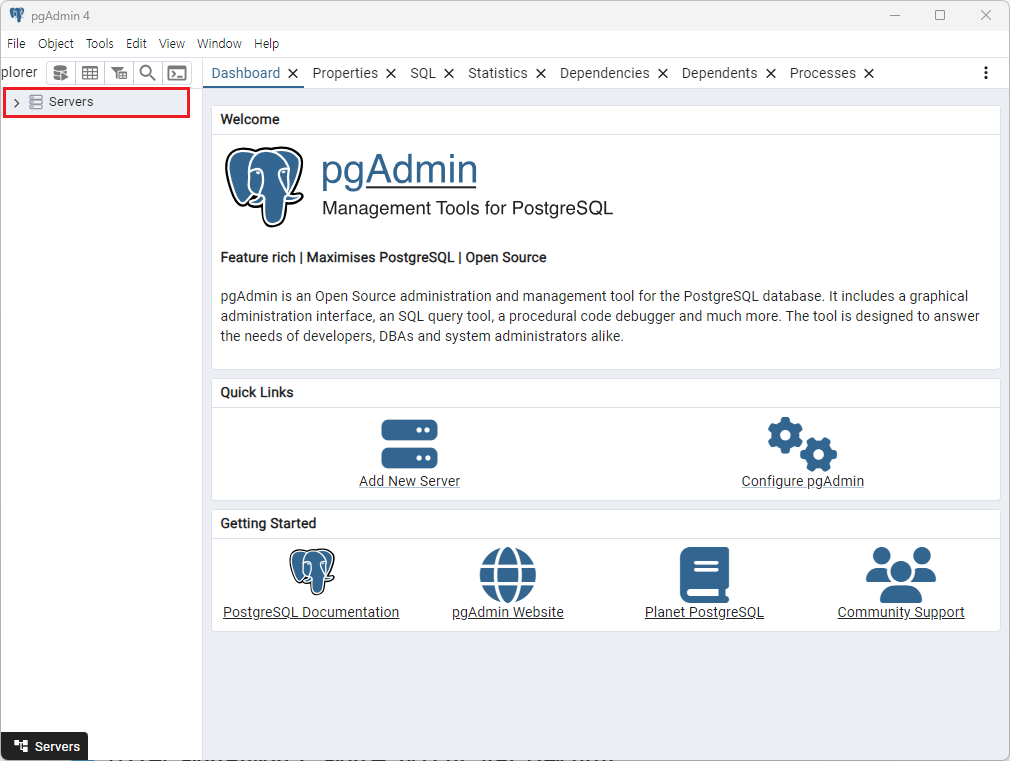The width and height of the screenshot is (1010, 761).
Task: Click the View Data table grid icon
Action: coord(90,73)
